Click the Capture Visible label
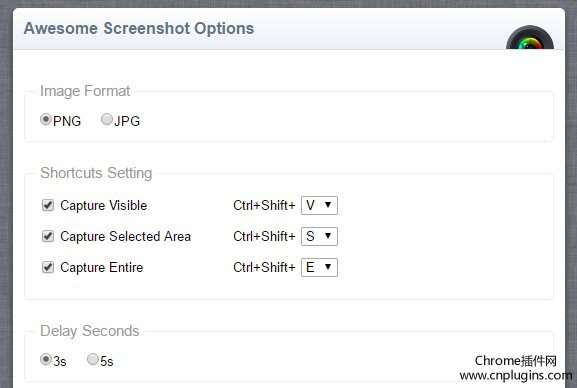This screenshot has width=577, height=388. [x=103, y=205]
